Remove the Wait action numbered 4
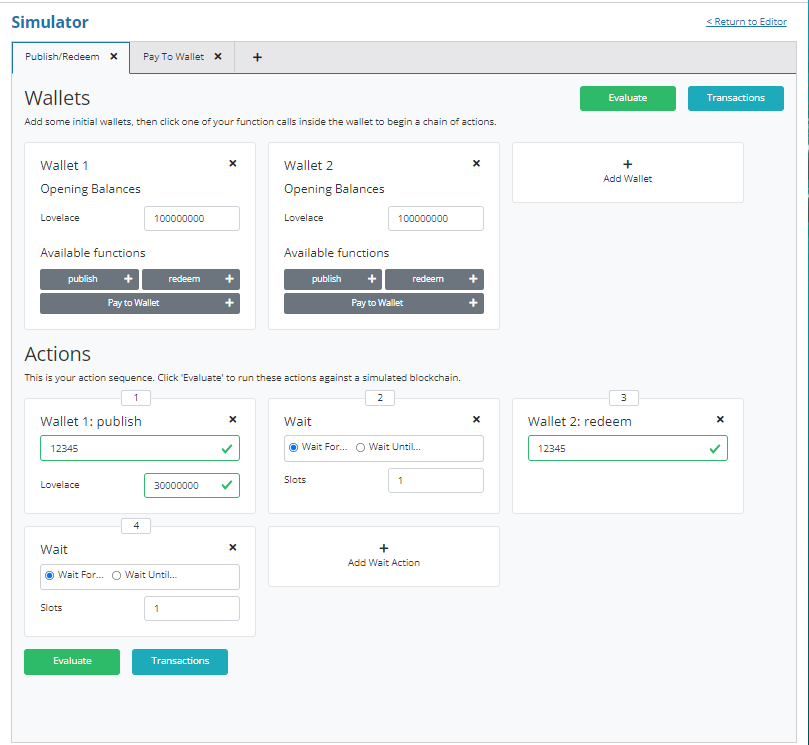 (233, 547)
